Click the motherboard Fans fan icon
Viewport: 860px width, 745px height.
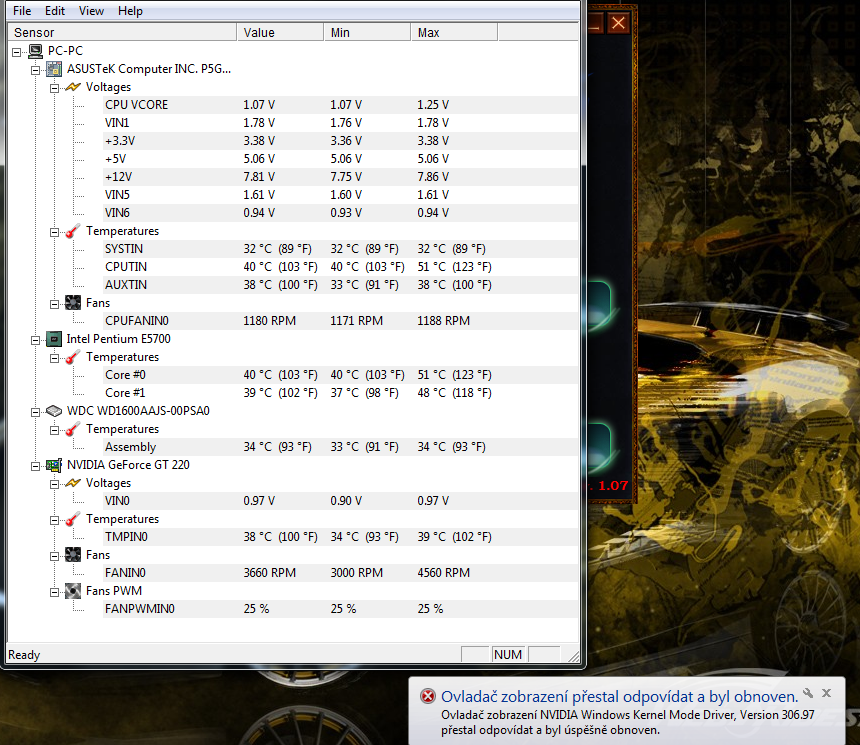[73, 303]
